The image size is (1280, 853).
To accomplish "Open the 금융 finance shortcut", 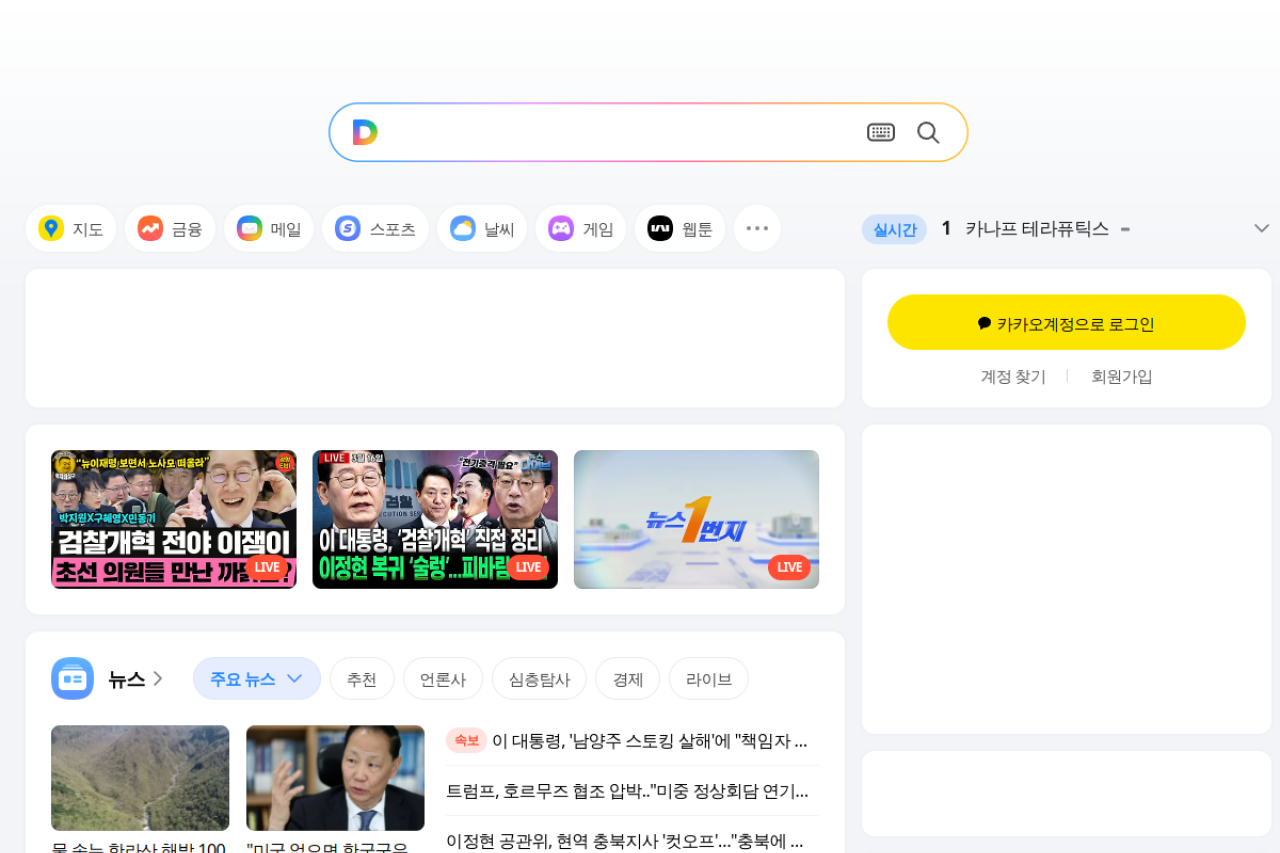I will click(170, 229).
